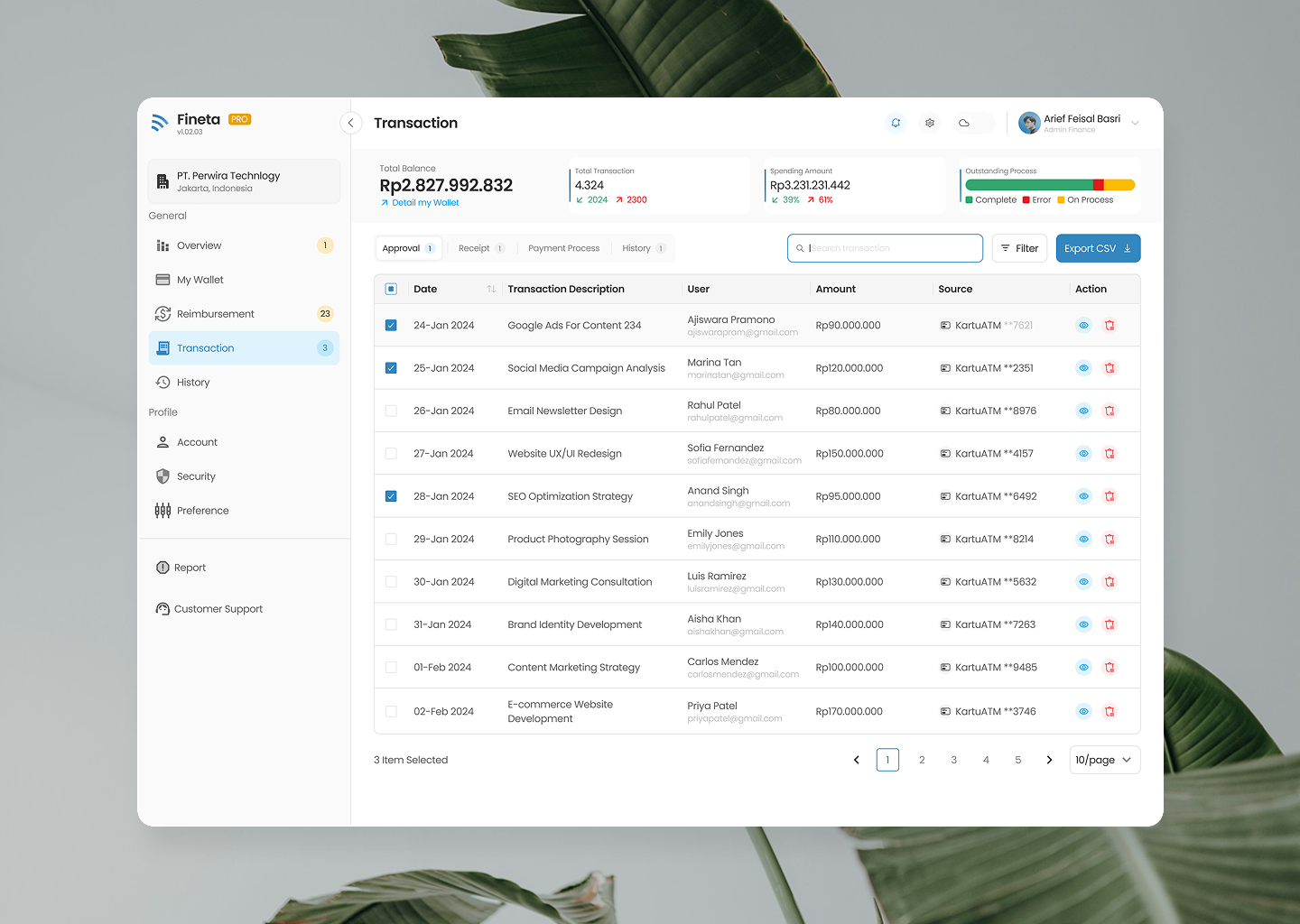Select PT. Perwira Technlogy company card
The height and width of the screenshot is (924, 1300).
(244, 181)
